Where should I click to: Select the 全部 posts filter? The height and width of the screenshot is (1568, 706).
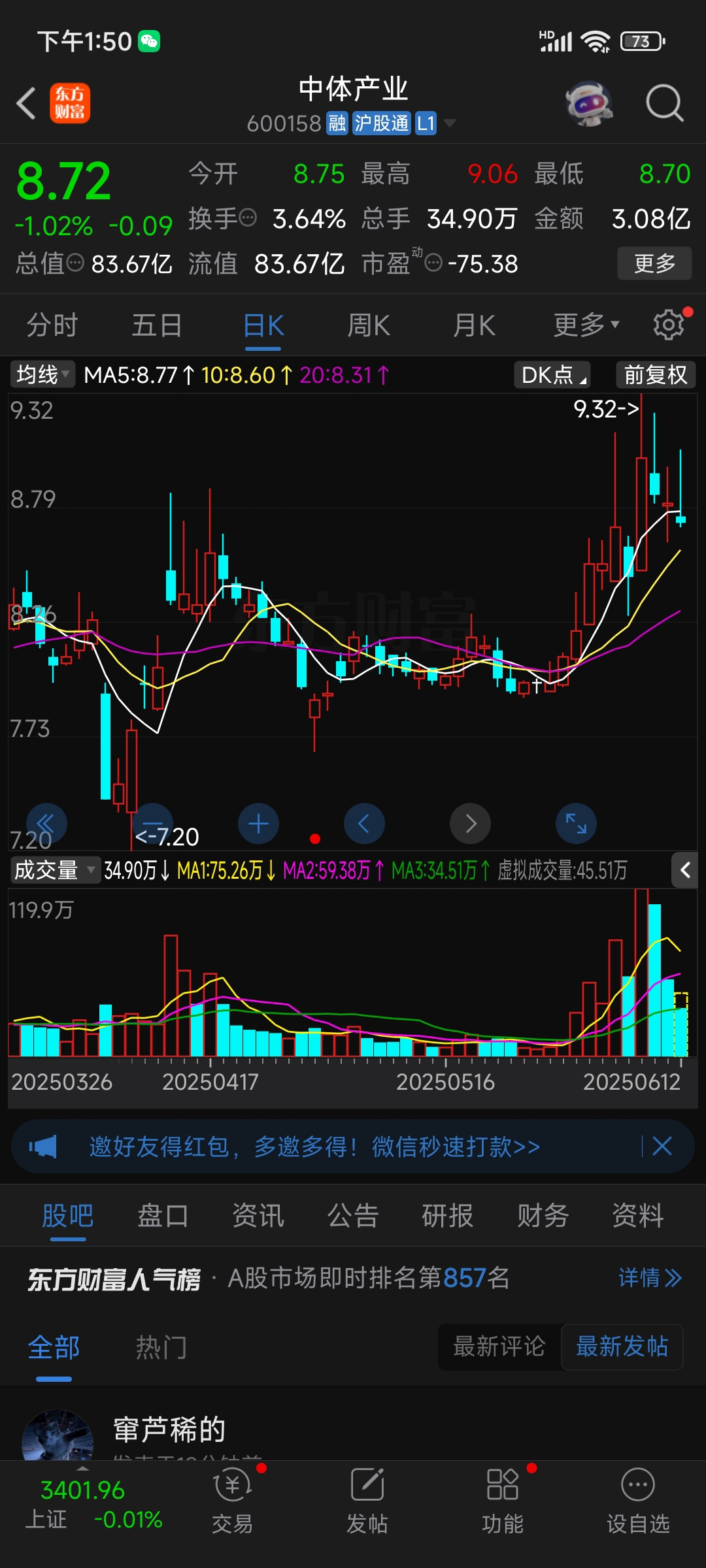pos(54,1347)
